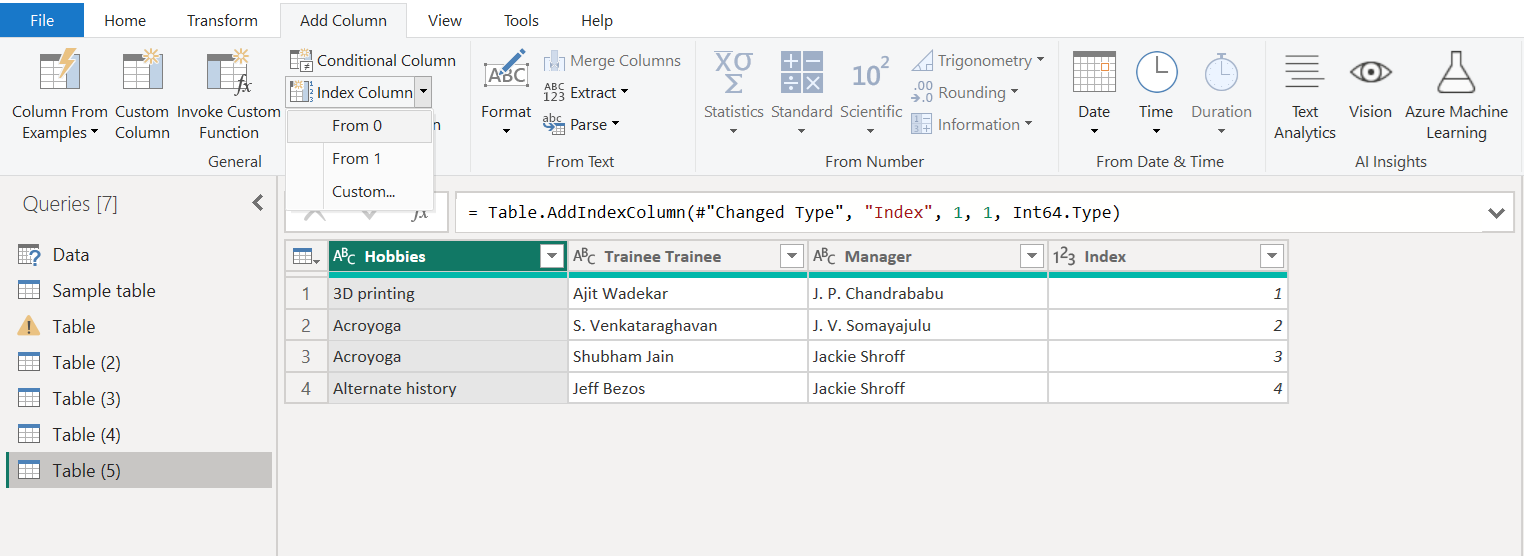This screenshot has height=556, width=1524.
Task: Click the Index column 123 type icon
Action: (1064, 257)
